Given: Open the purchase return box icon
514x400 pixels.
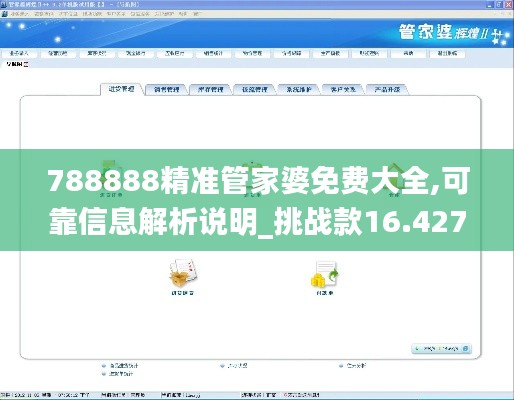Looking at the screenshot, I should pos(183,273).
